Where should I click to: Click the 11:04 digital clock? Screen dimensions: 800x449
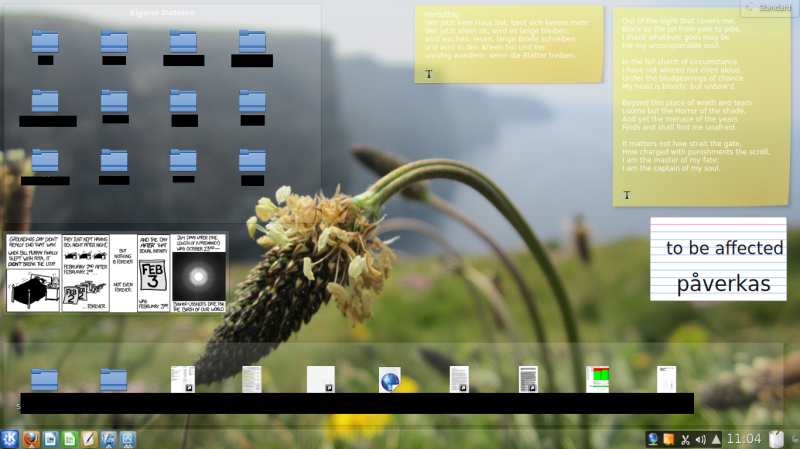pyautogui.click(x=744, y=439)
